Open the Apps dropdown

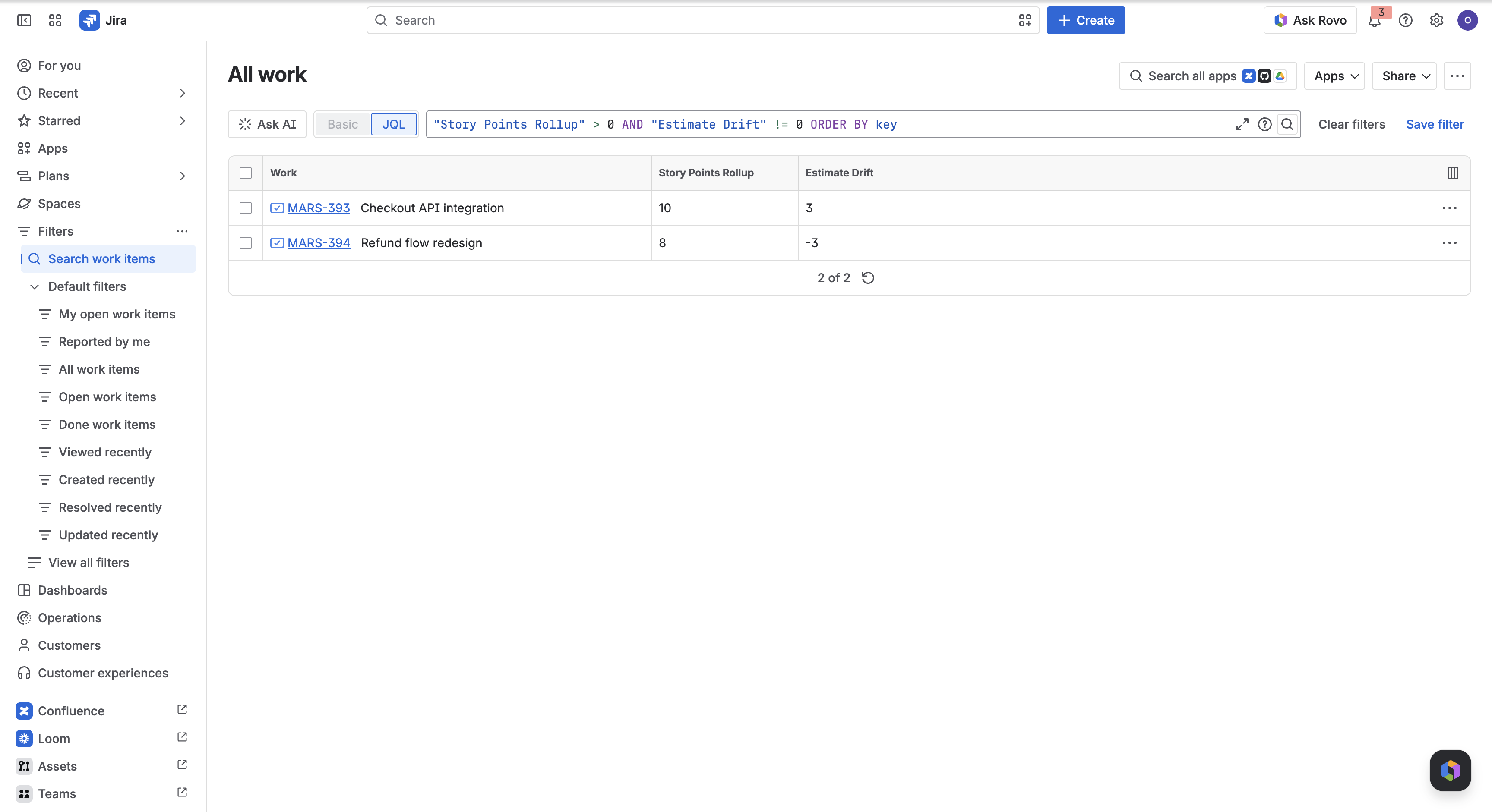pos(1334,76)
